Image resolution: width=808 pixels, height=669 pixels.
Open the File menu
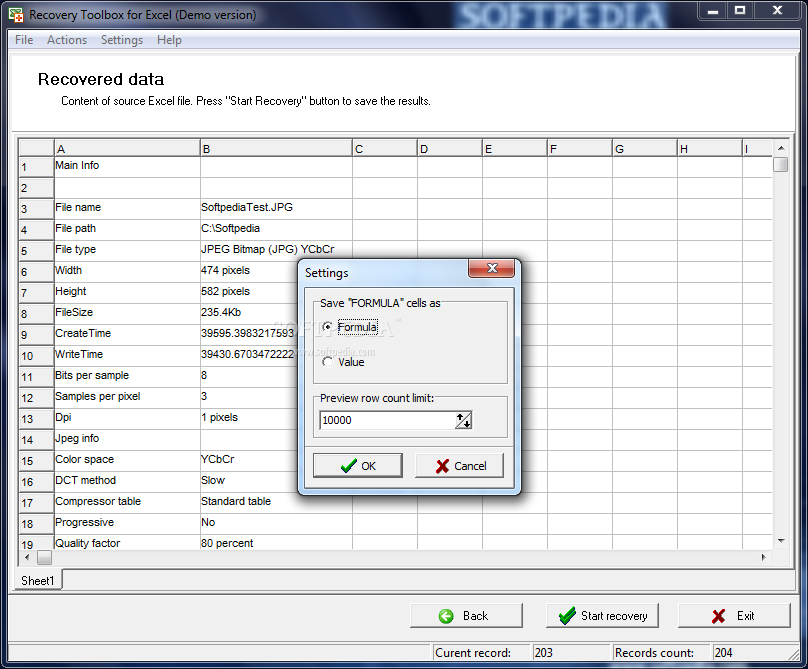24,40
